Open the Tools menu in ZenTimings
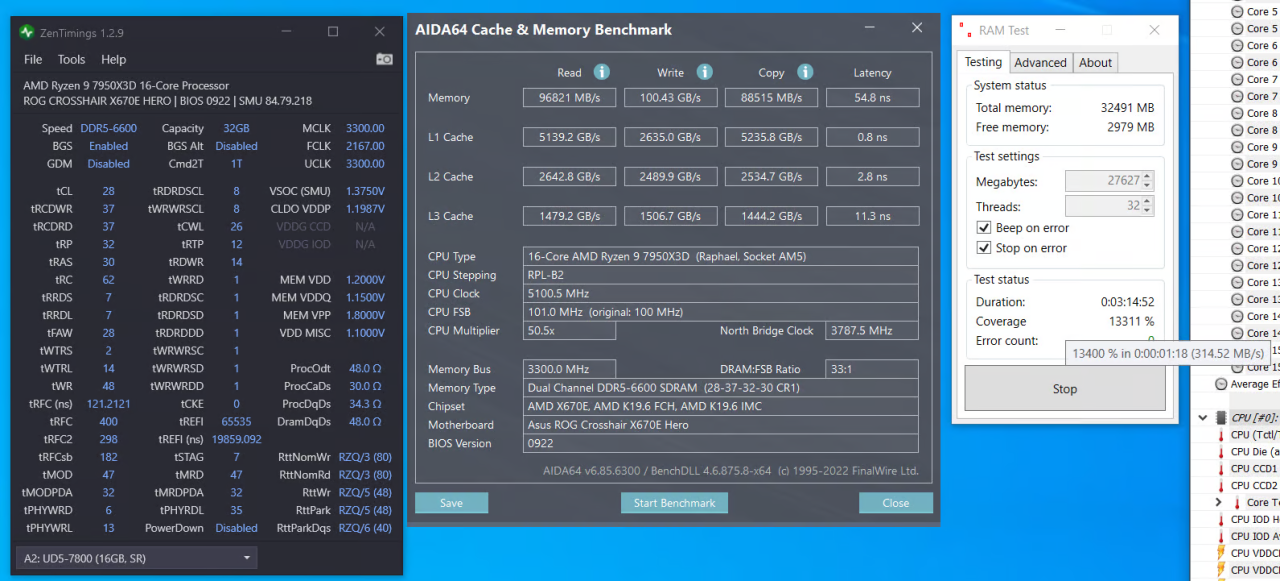 [x=71, y=59]
